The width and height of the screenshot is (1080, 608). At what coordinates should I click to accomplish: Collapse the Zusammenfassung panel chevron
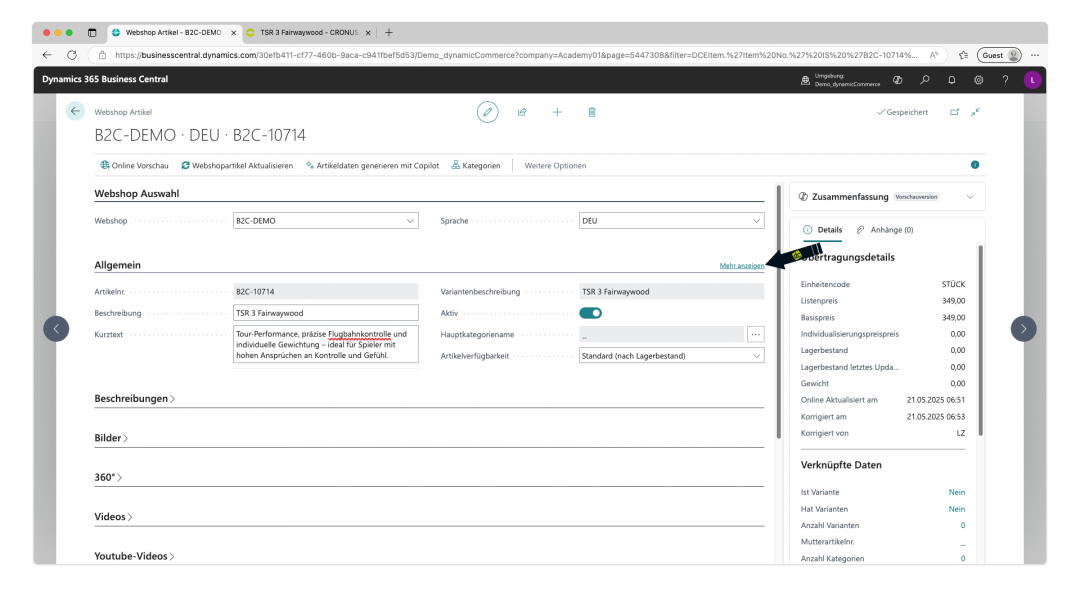(970, 197)
